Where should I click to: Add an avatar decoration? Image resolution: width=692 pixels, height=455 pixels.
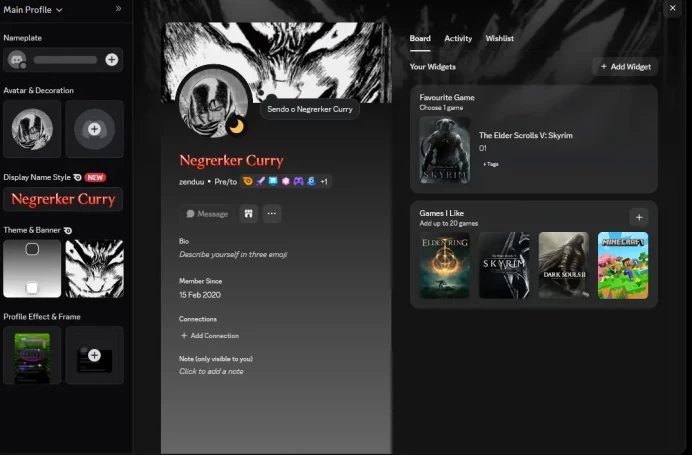click(x=94, y=129)
